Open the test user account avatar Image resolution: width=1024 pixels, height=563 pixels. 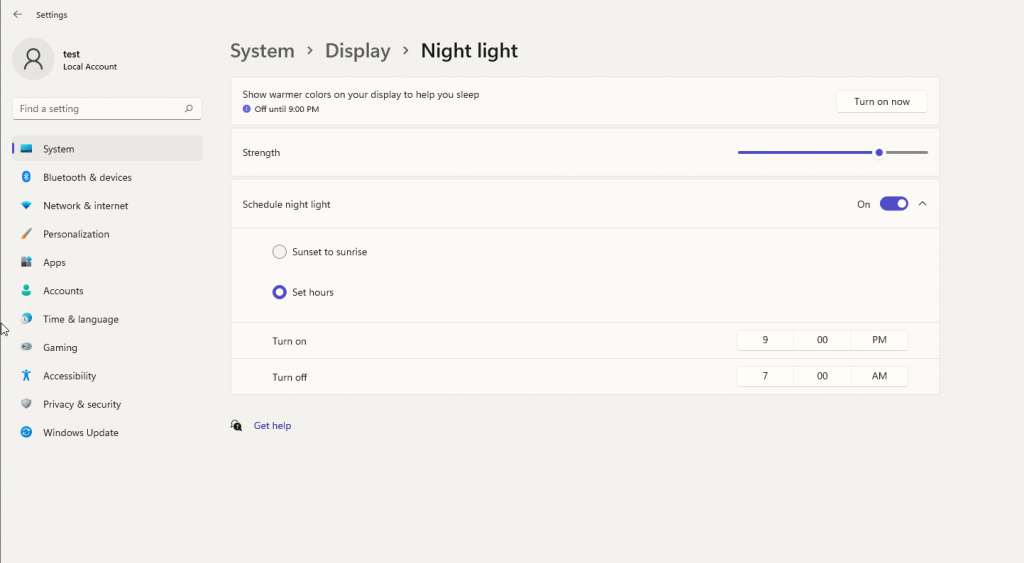pos(33,59)
